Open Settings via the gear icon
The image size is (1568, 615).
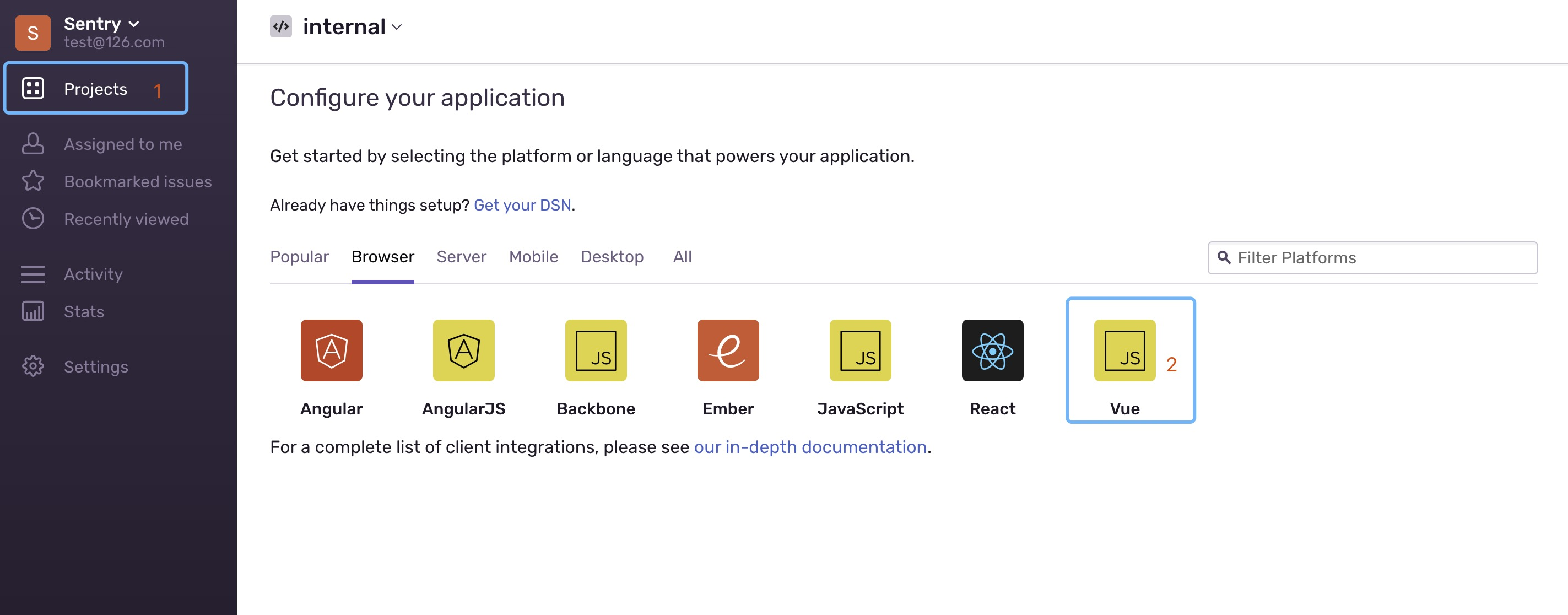click(33, 366)
